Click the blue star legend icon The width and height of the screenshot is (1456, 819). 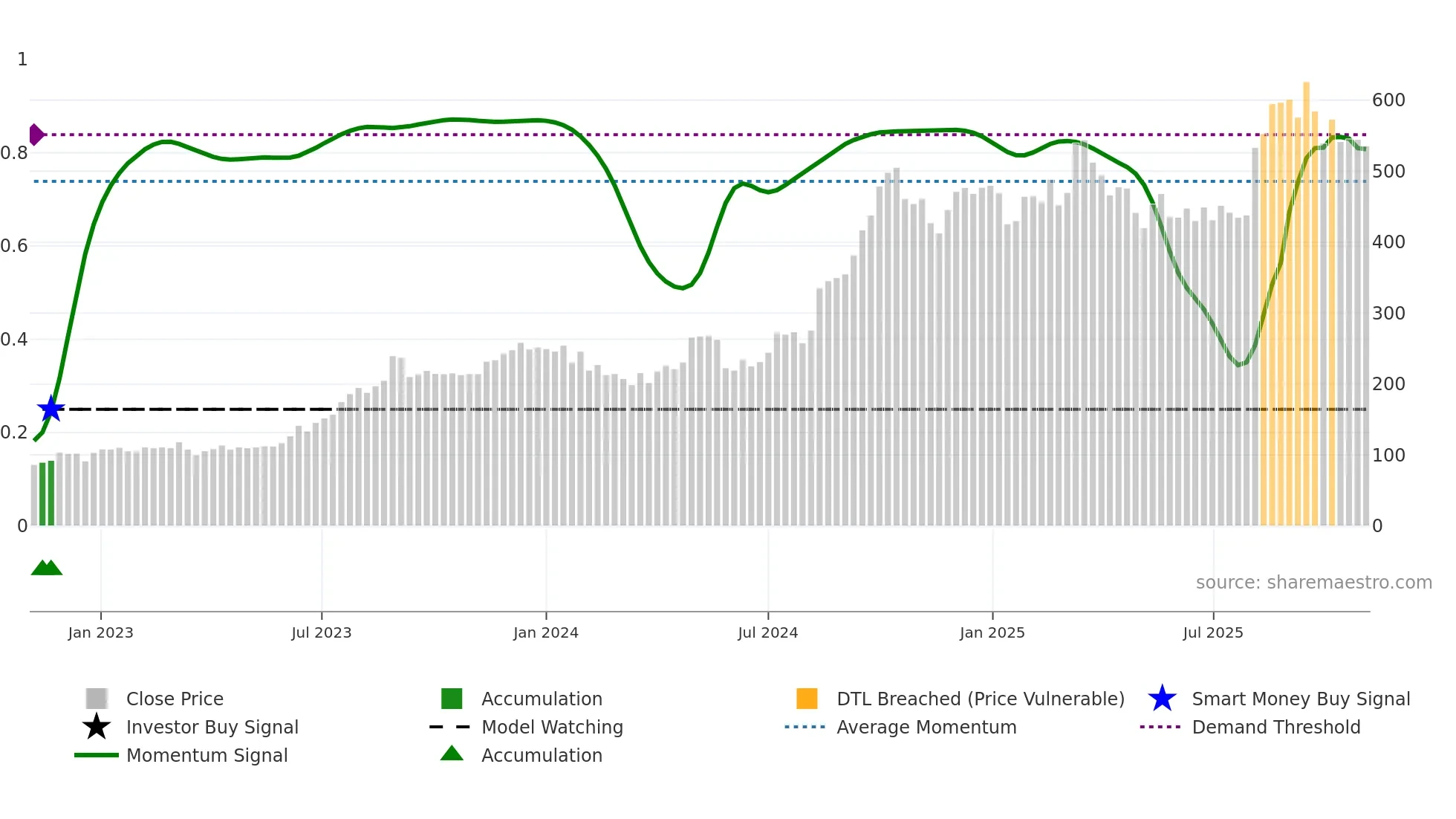point(1162,699)
